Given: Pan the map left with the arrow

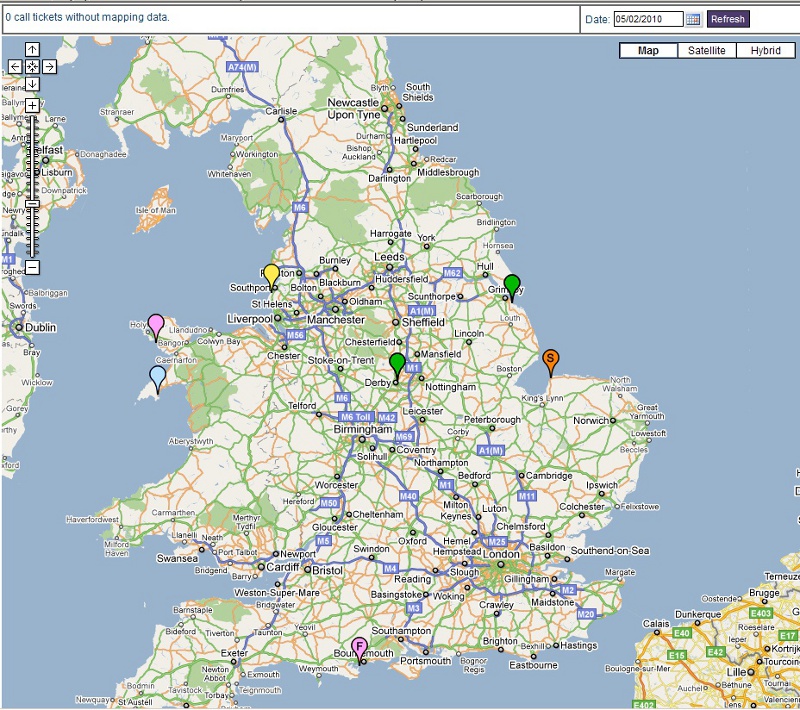Looking at the screenshot, I should click(x=15, y=66).
